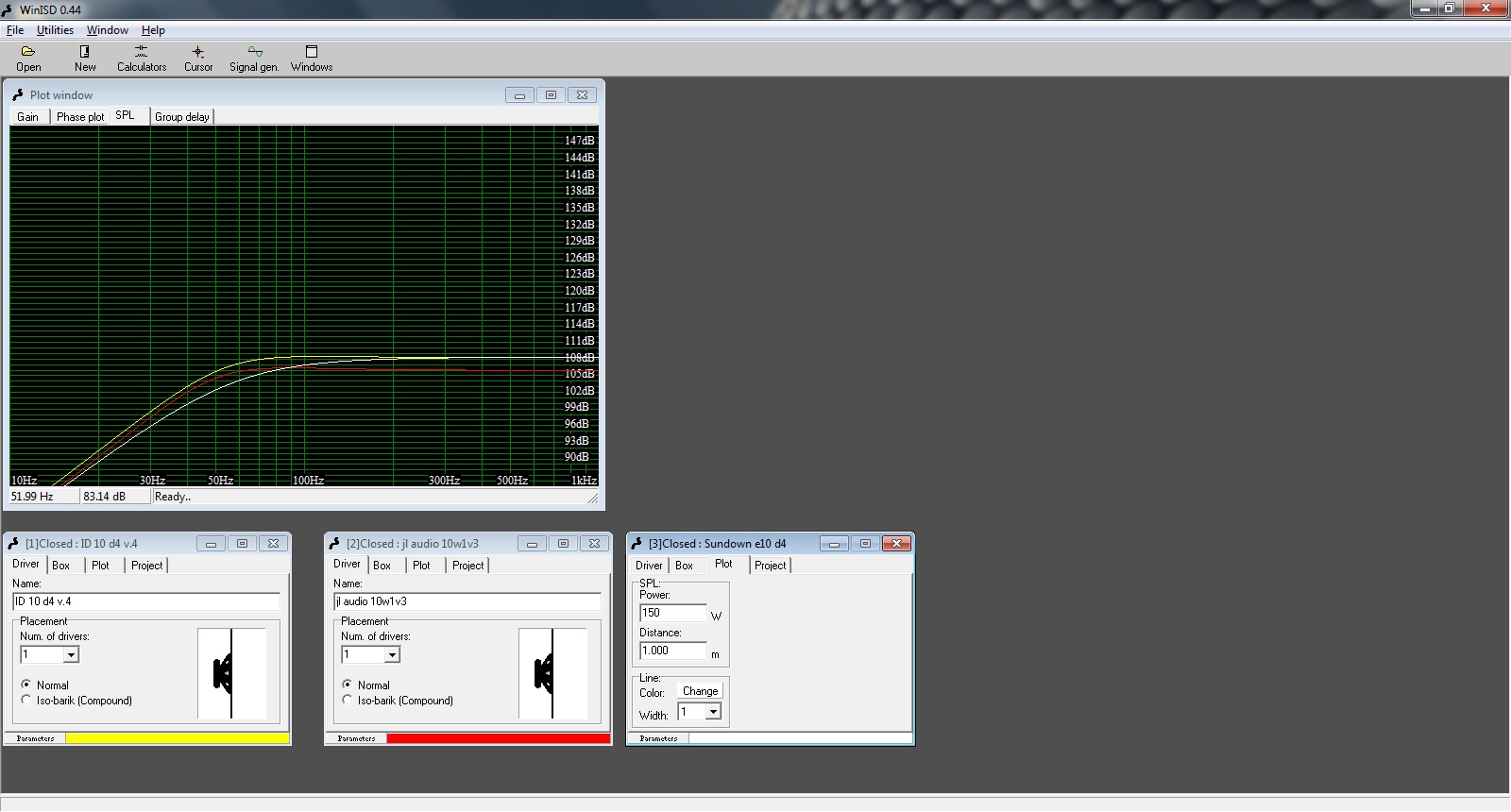Select Iso-barik (Compound) for ID 10 d4 v.4
Viewport: 1511px width, 812px height.
click(x=26, y=700)
